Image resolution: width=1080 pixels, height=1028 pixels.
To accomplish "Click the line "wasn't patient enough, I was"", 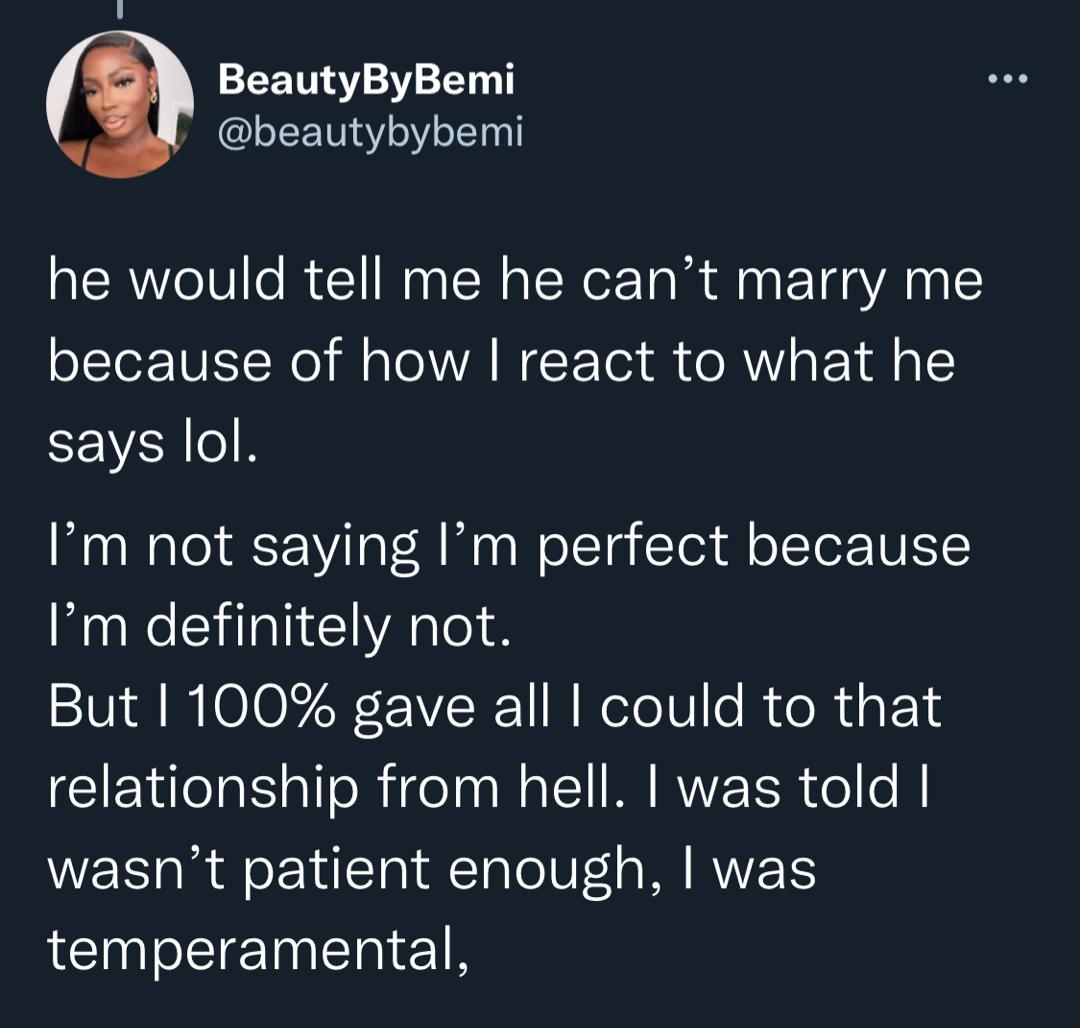I will (x=432, y=866).
